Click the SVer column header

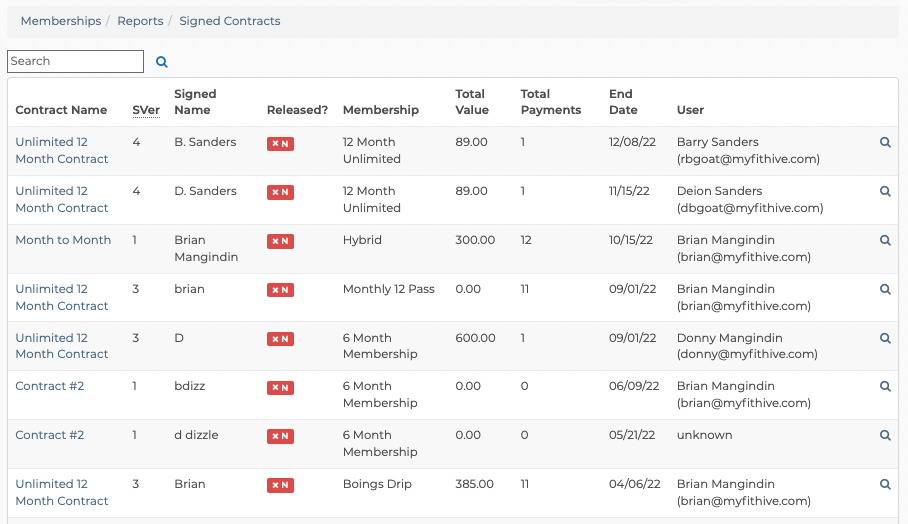click(146, 110)
